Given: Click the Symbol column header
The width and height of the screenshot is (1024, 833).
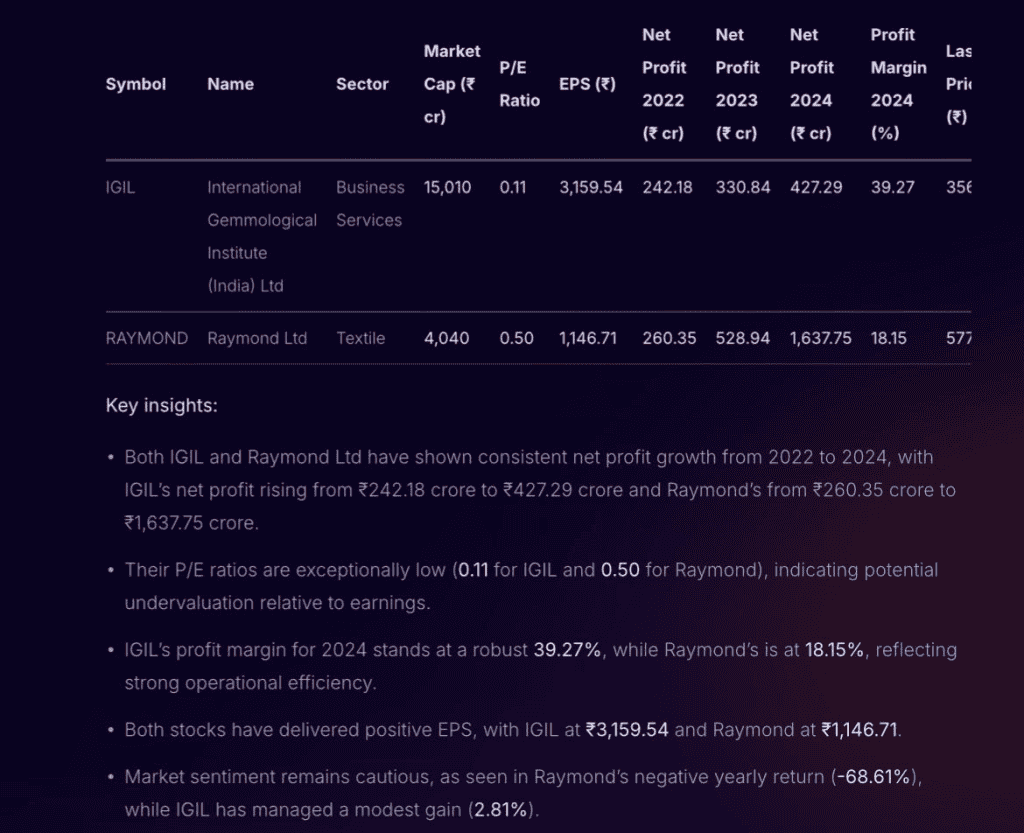Looking at the screenshot, I should click(136, 84).
